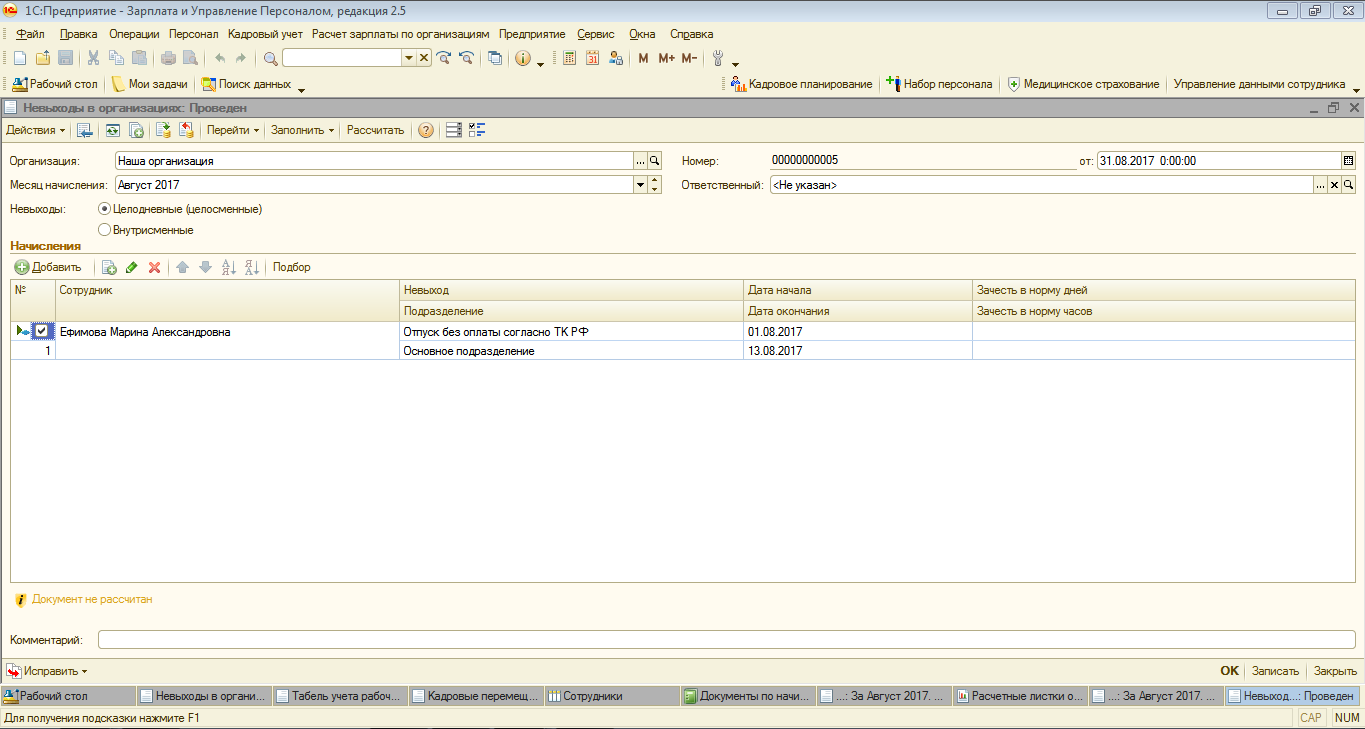Image resolution: width=1365 pixels, height=729 pixels.
Task: Open the Заполнить dropdown menu
Action: coord(302,130)
